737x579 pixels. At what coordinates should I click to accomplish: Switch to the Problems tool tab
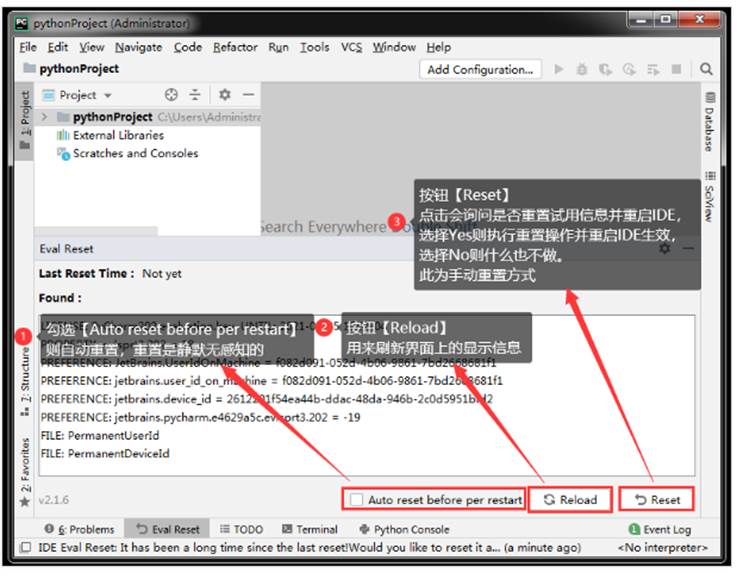[x=79, y=529]
